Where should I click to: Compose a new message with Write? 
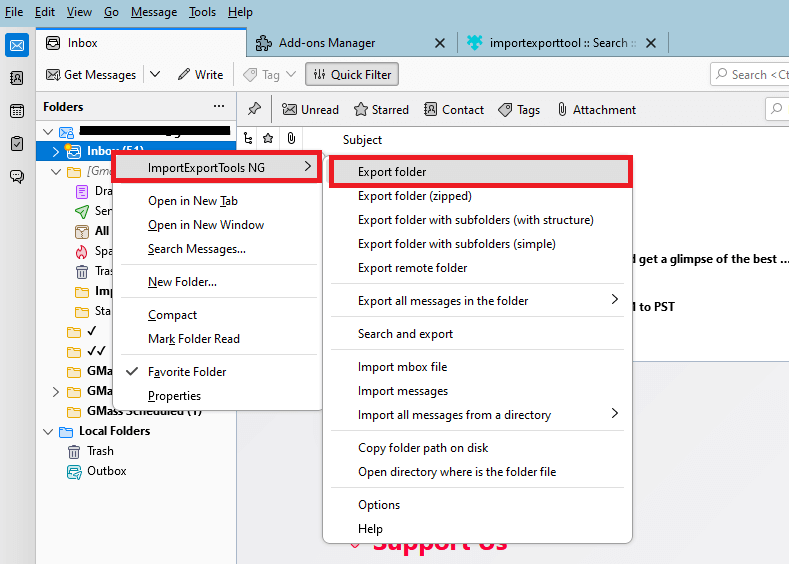tap(200, 74)
